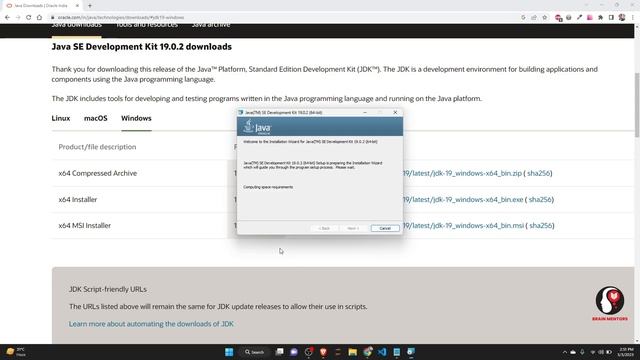Viewport: 640px width, 360px height.
Task: Switch to the Linux tab
Action: pyautogui.click(x=61, y=118)
